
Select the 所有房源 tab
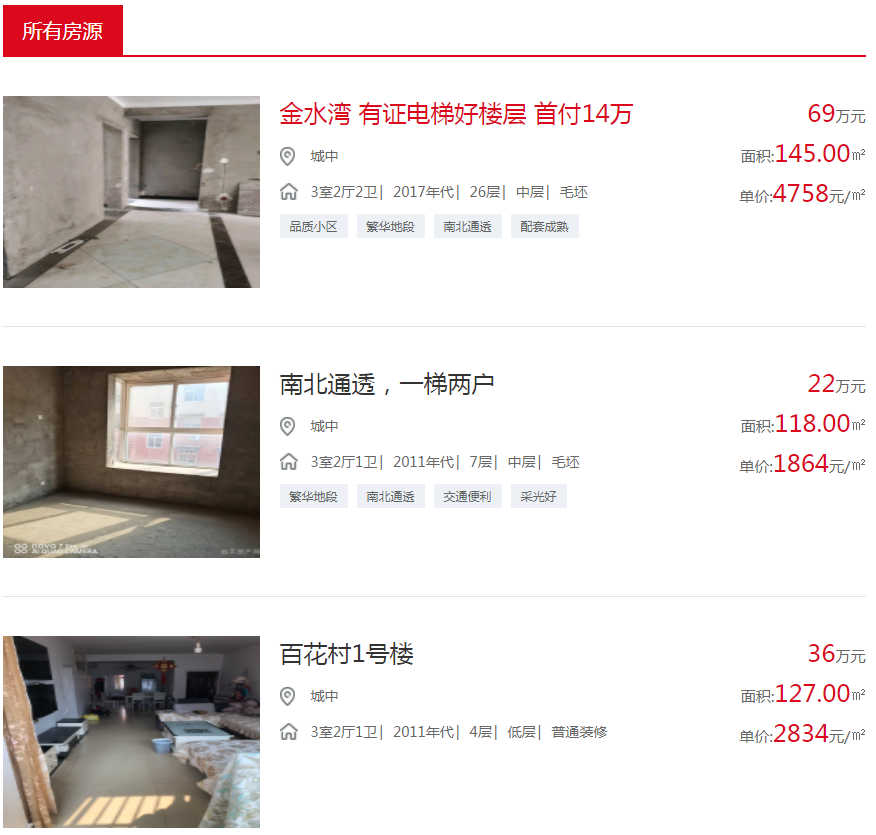coord(63,31)
